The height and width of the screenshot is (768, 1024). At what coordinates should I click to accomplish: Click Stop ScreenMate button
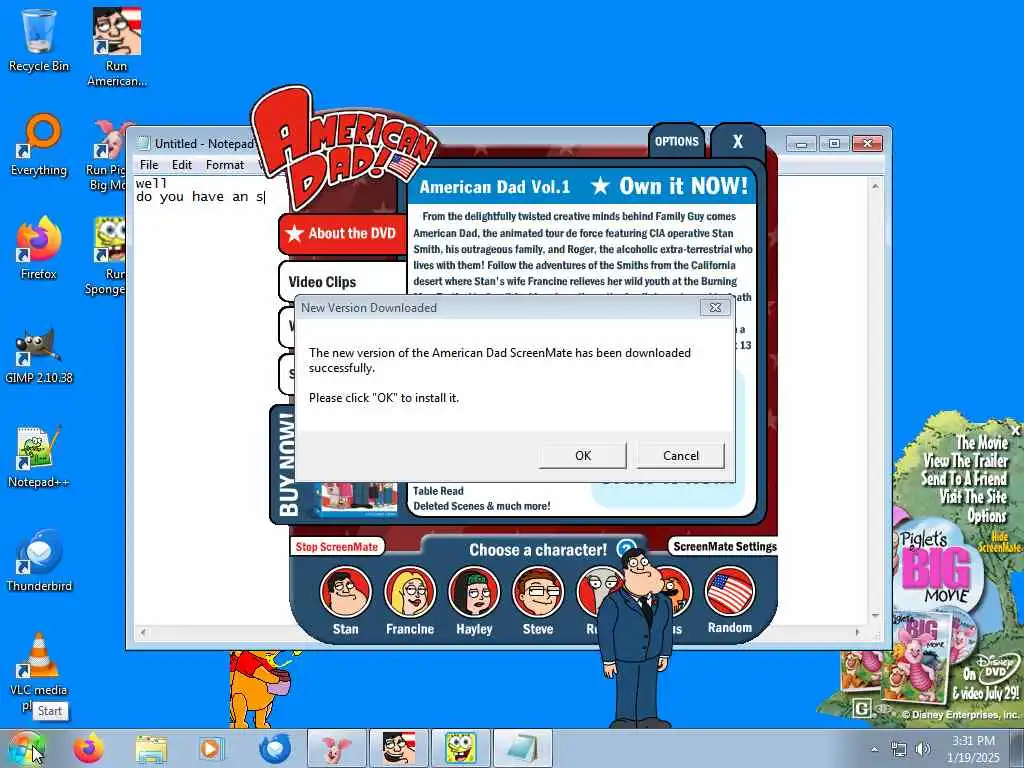336,547
